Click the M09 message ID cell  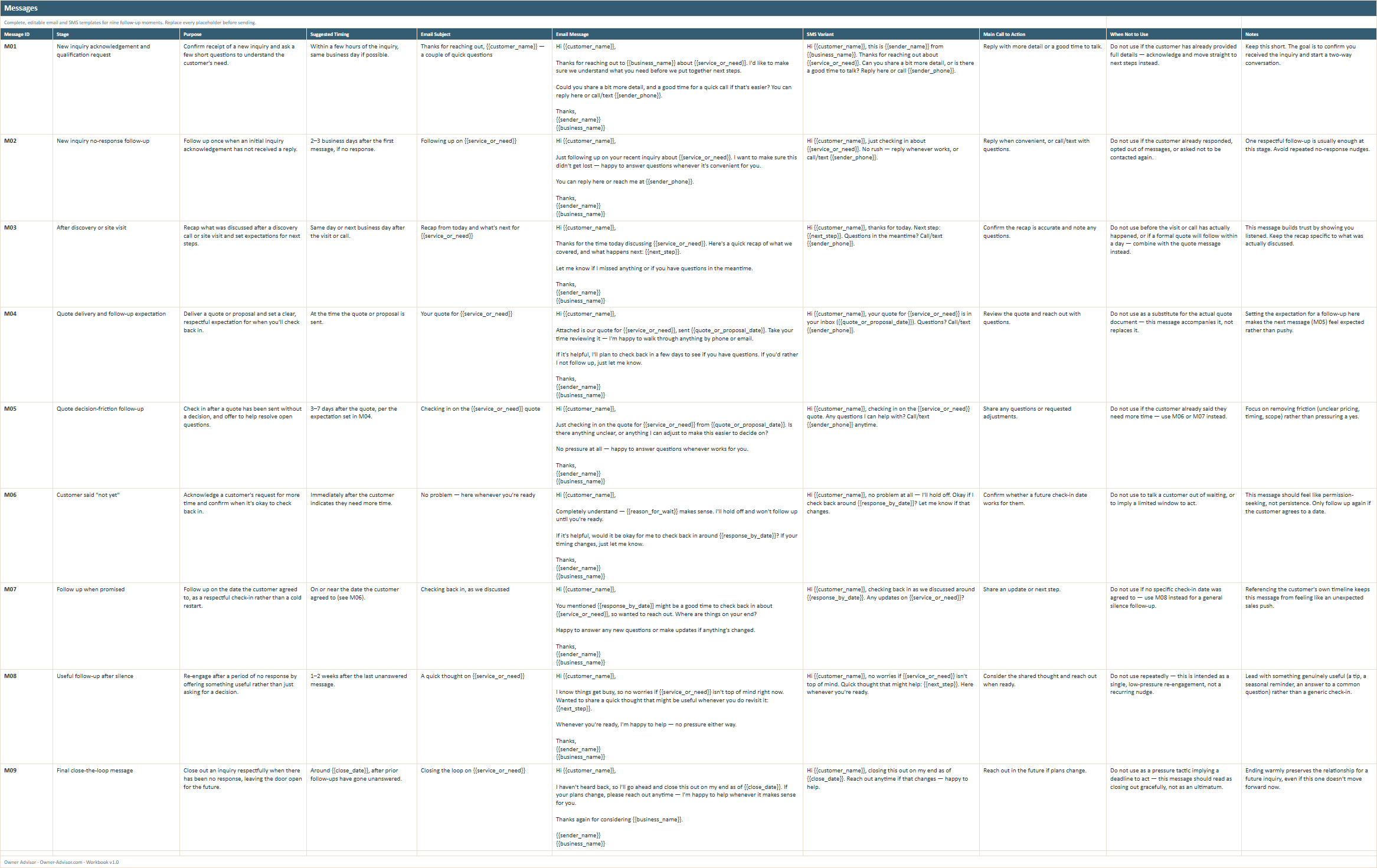click(27, 807)
